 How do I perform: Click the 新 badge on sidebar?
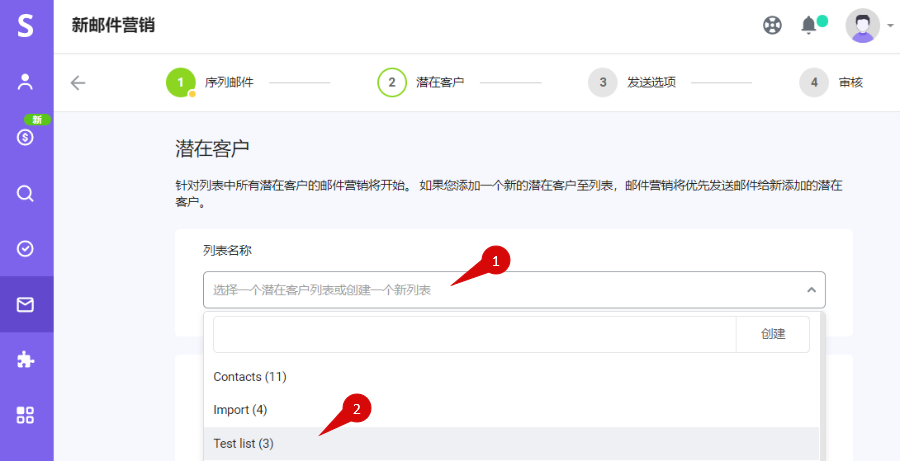tap(37, 119)
